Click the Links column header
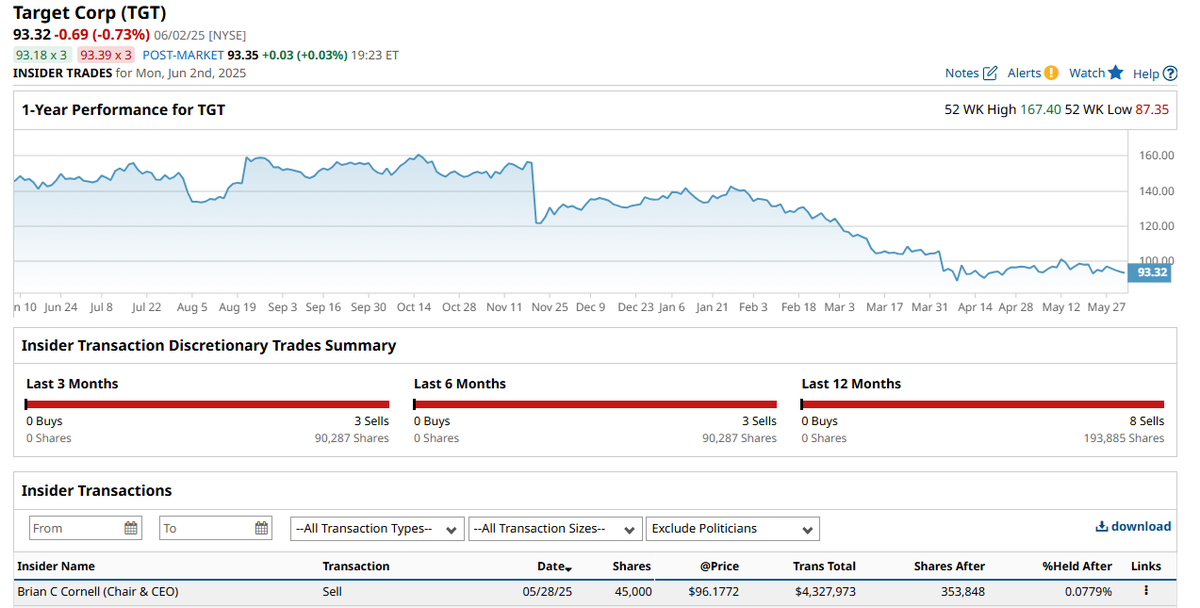Image resolution: width=1200 pixels, height=608 pixels. point(1146,566)
